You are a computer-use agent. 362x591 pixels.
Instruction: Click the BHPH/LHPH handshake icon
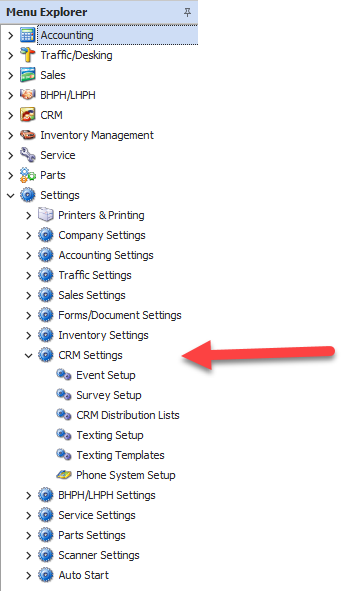[28, 95]
